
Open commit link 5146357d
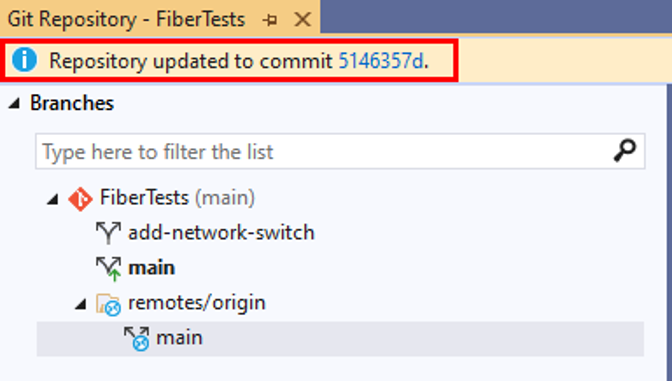[x=381, y=61]
